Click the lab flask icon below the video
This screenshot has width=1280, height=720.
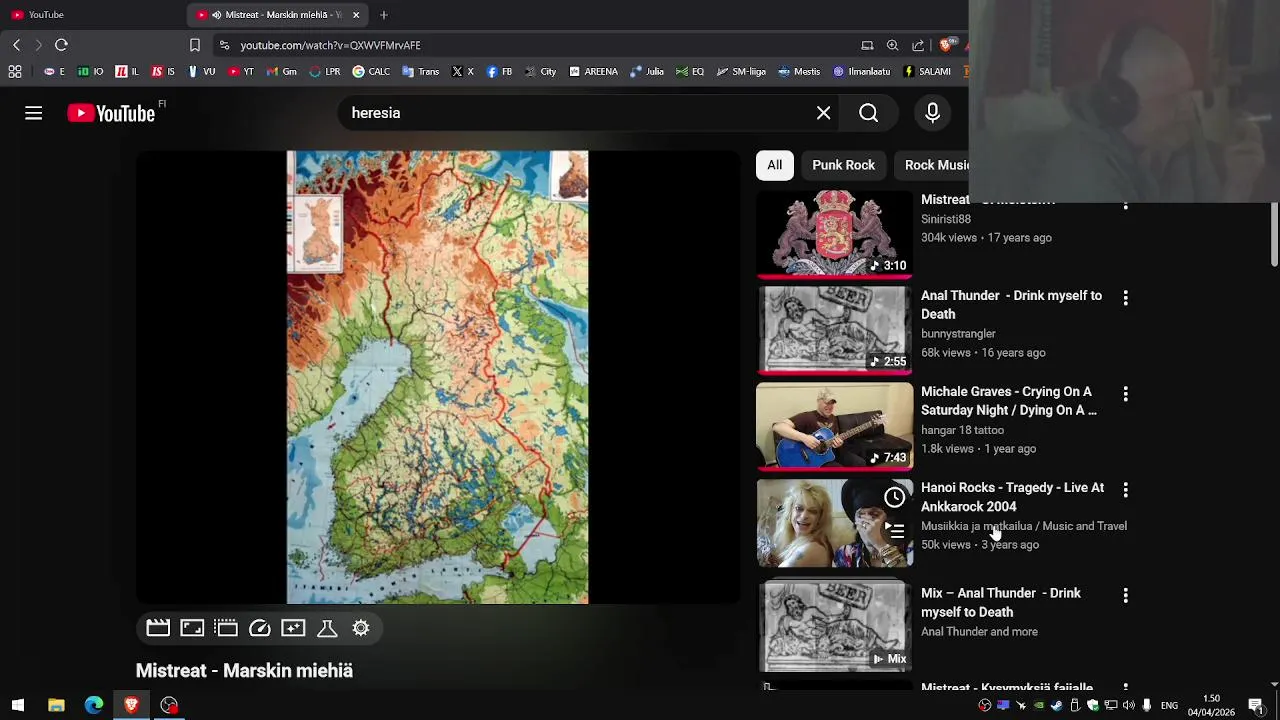pyautogui.click(x=327, y=628)
